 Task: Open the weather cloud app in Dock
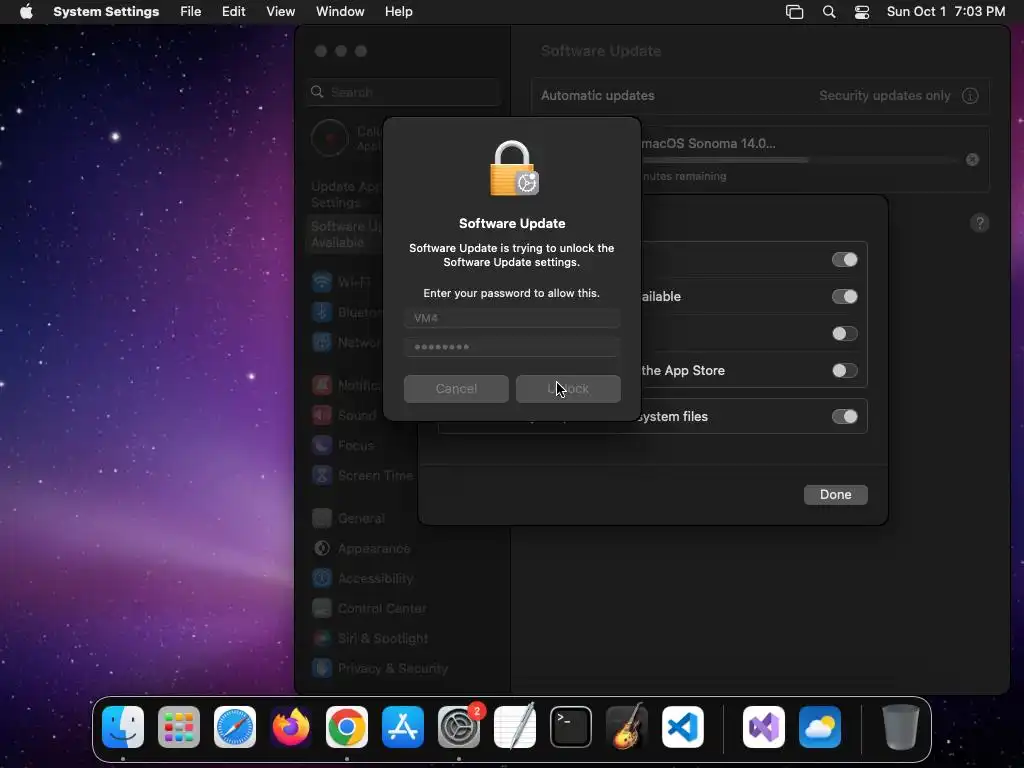(x=820, y=727)
